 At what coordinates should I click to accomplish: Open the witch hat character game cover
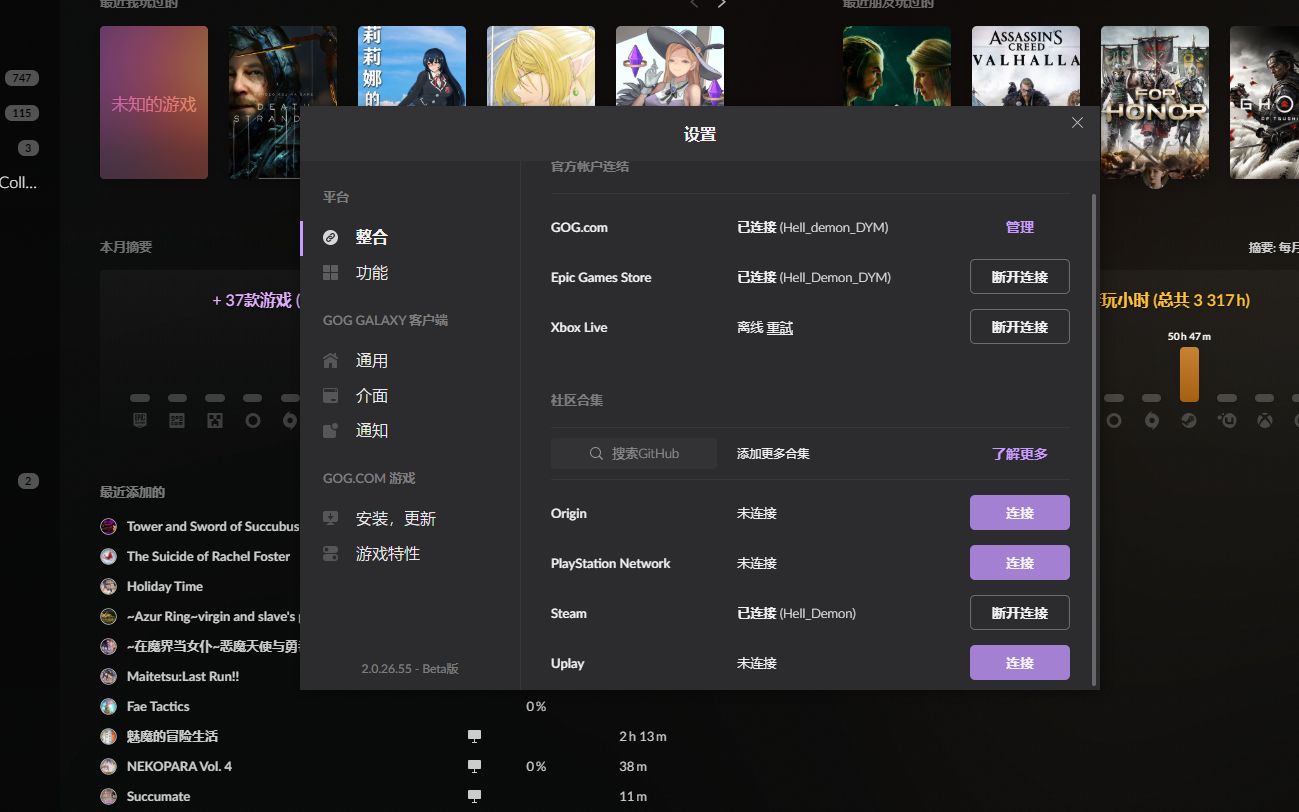(670, 66)
